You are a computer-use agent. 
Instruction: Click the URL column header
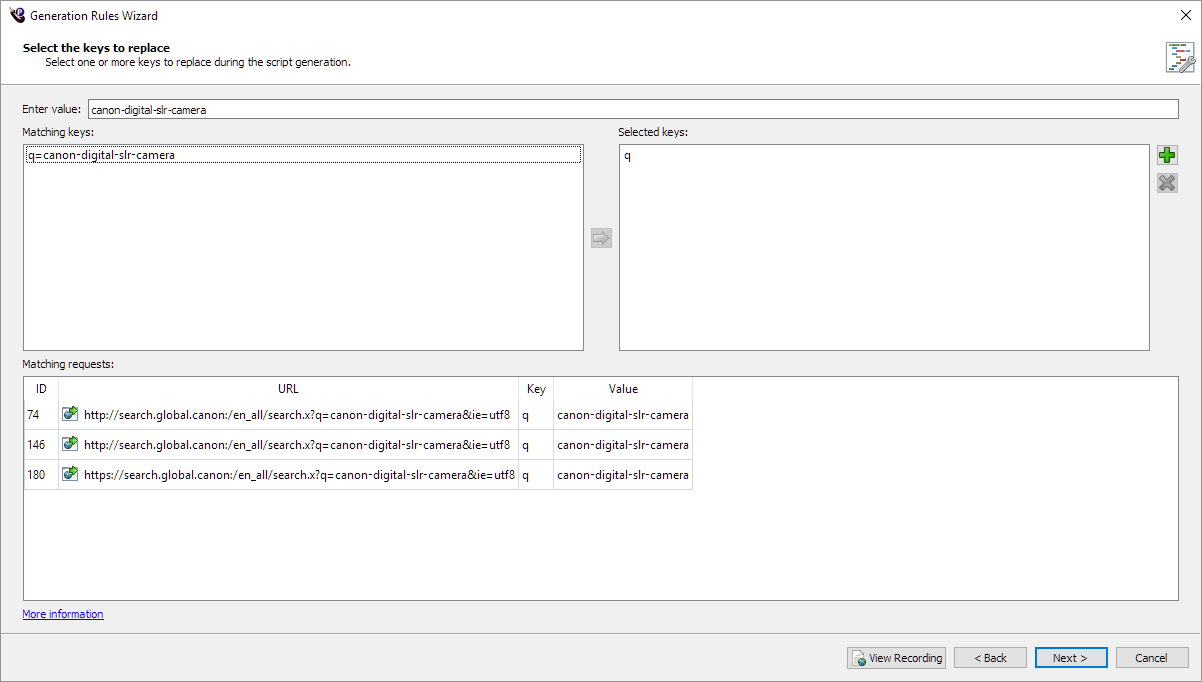tap(288, 389)
